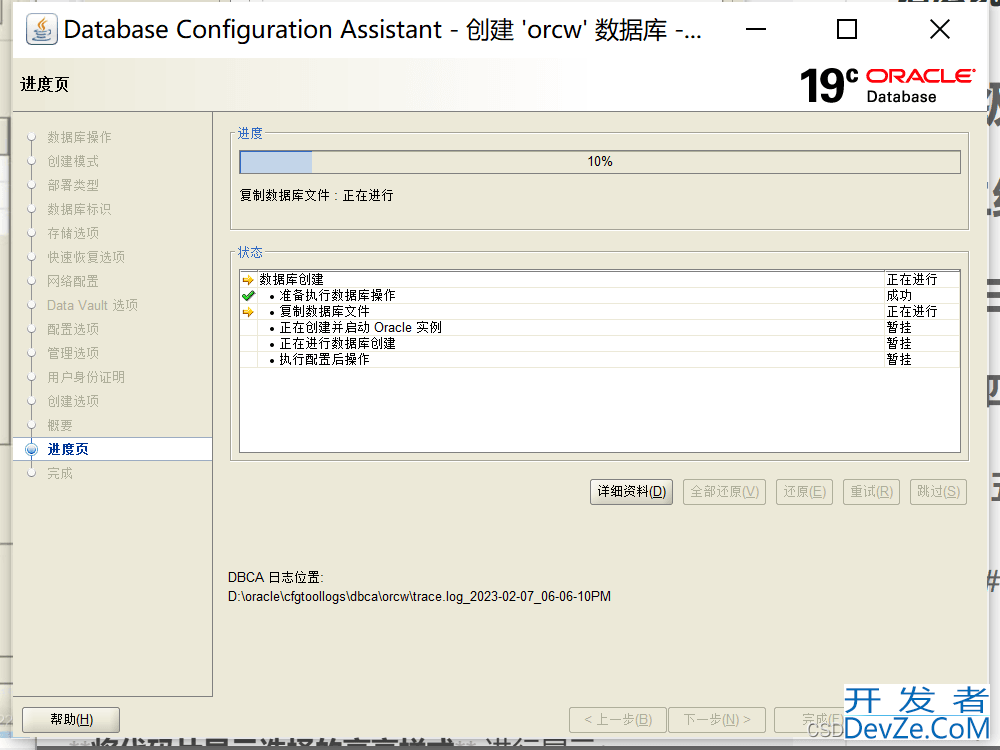Click the DBCA 日志位置 label
Viewport: 1000px width, 750px height.
(x=276, y=578)
